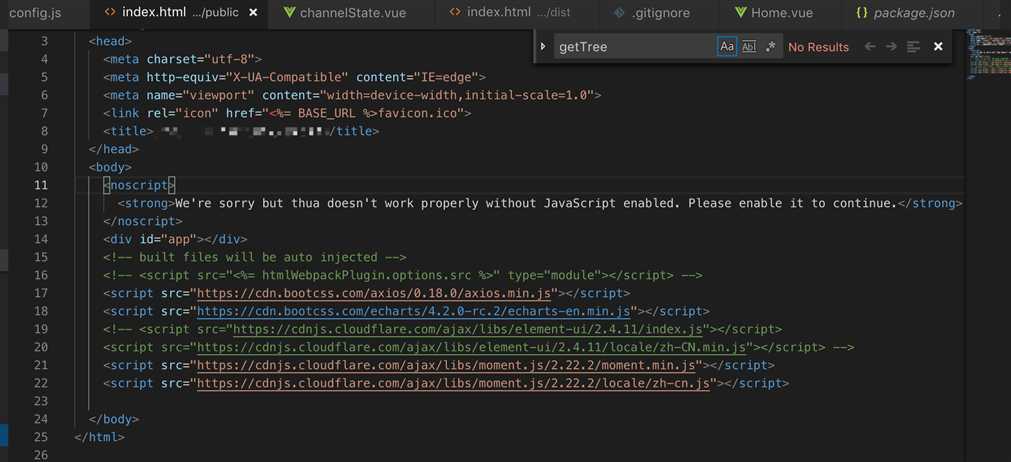Image resolution: width=1011 pixels, height=462 pixels.
Task: Expand the replace field toggle arrow
Action: tap(543, 46)
